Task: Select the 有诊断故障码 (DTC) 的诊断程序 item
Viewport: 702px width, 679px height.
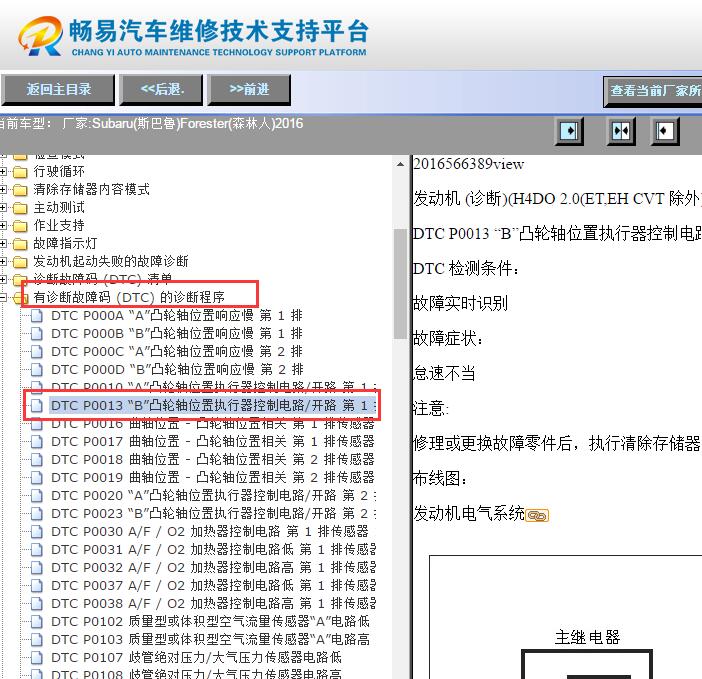Action: click(x=129, y=297)
